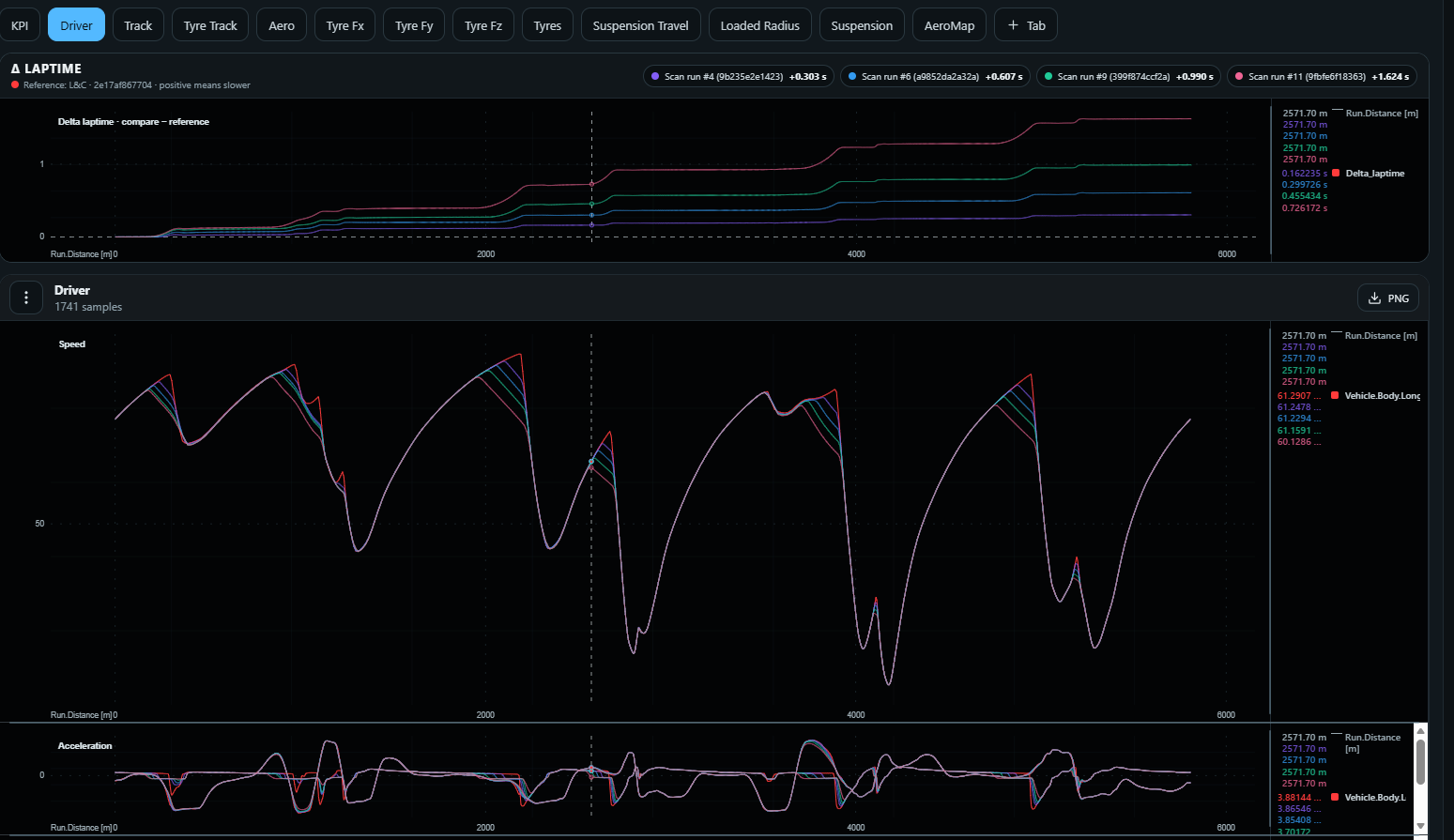Viewport: 1454px width, 840px height.
Task: Switch to the Loaded Radius tab
Action: pos(760,25)
